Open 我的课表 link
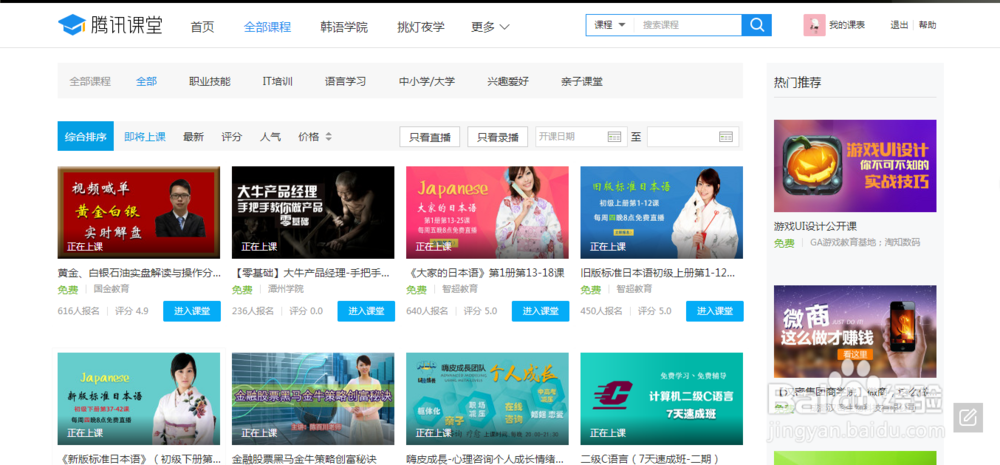Viewport: 1000px width, 465px height. tap(847, 25)
